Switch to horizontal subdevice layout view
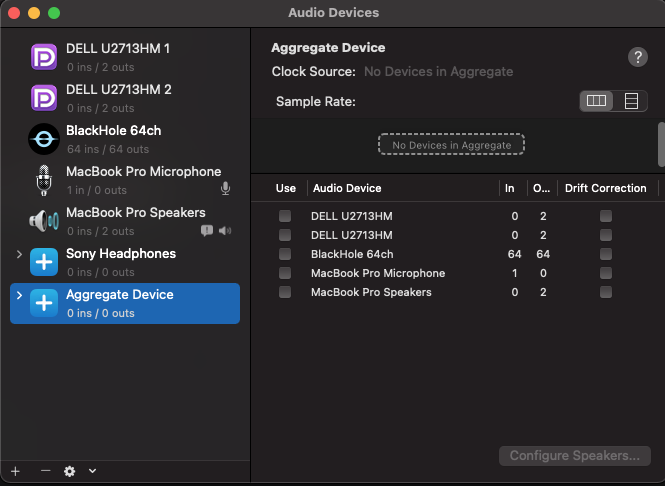Screen dimensions: 665x486 [596, 101]
